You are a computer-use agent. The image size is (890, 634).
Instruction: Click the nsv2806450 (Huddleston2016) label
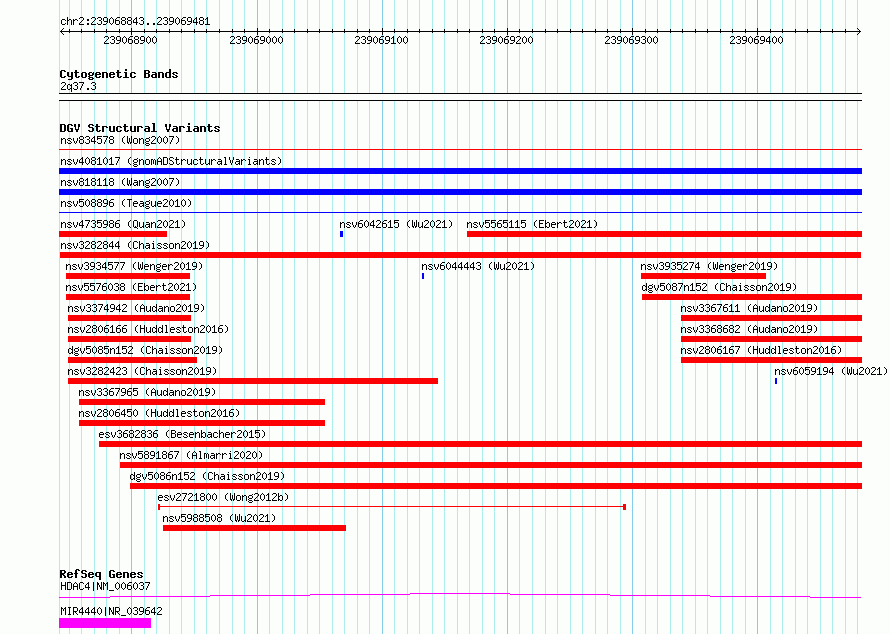point(159,413)
